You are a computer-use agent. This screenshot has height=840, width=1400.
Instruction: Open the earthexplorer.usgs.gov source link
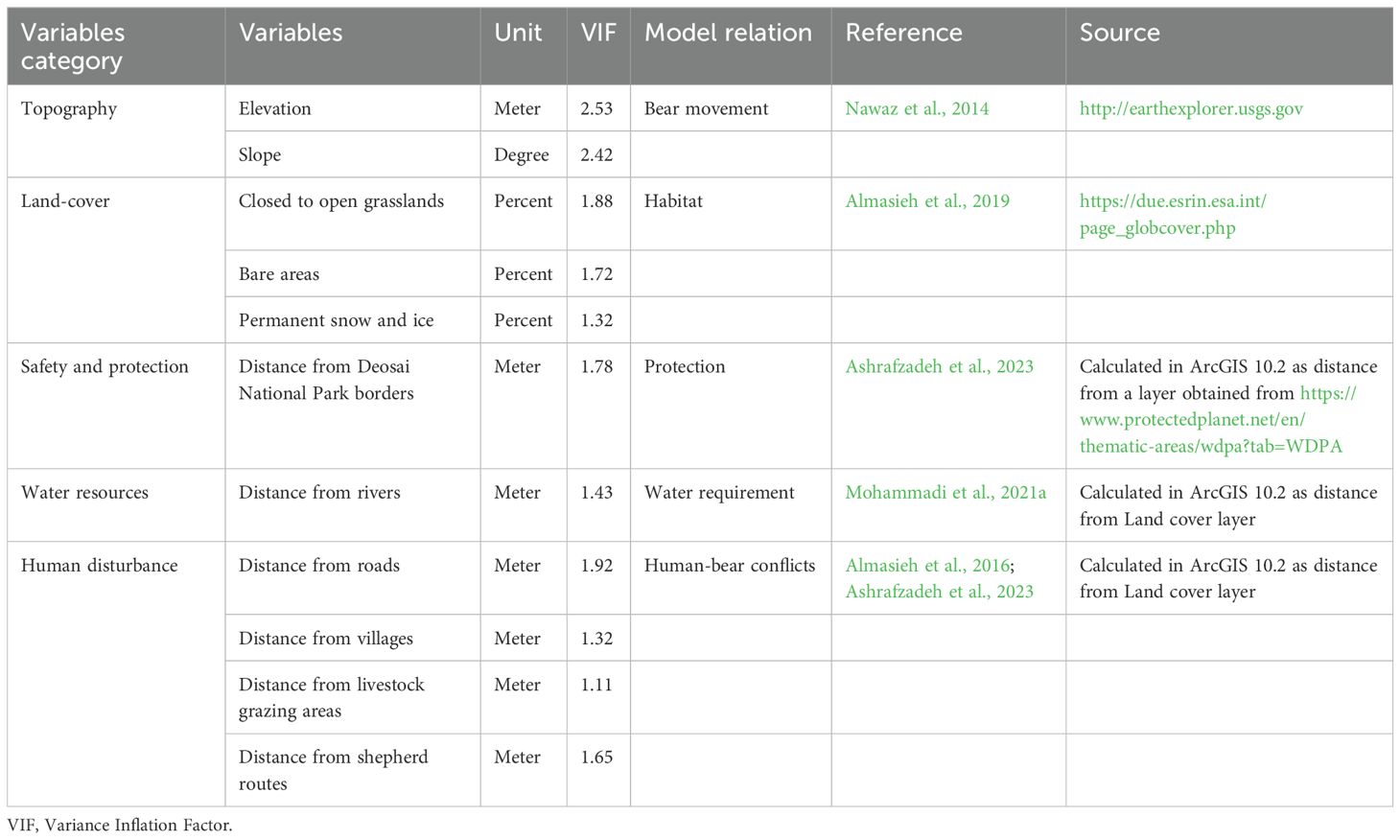pyautogui.click(x=1190, y=108)
